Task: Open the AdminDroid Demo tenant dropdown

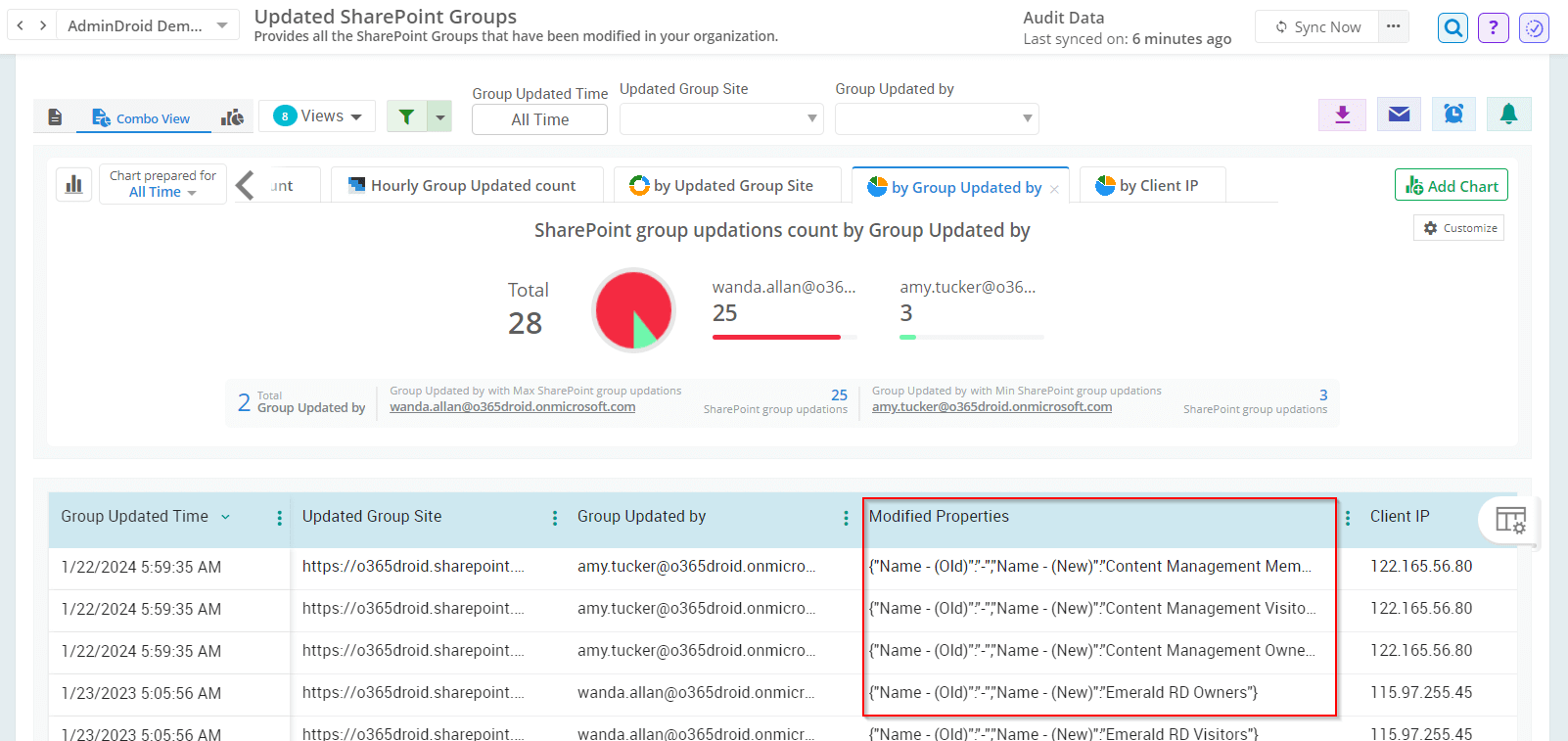Action: tap(147, 25)
